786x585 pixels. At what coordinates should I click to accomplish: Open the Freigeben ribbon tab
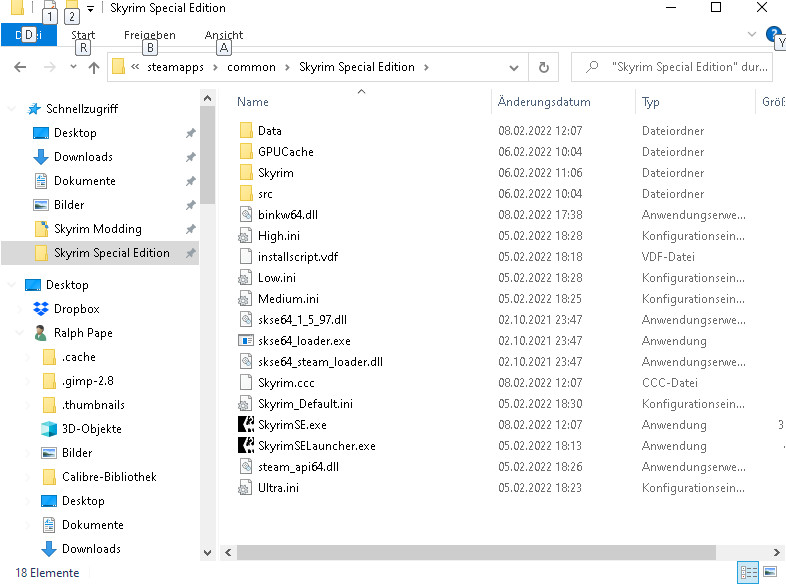coord(149,35)
